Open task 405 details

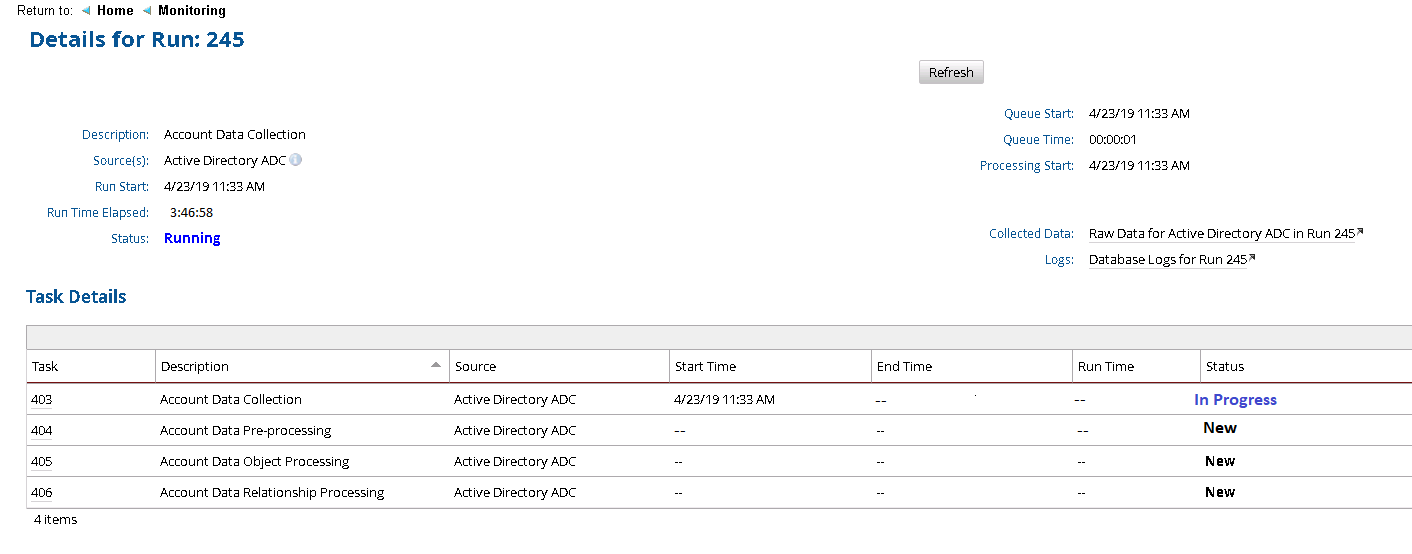pyautogui.click(x=41, y=462)
